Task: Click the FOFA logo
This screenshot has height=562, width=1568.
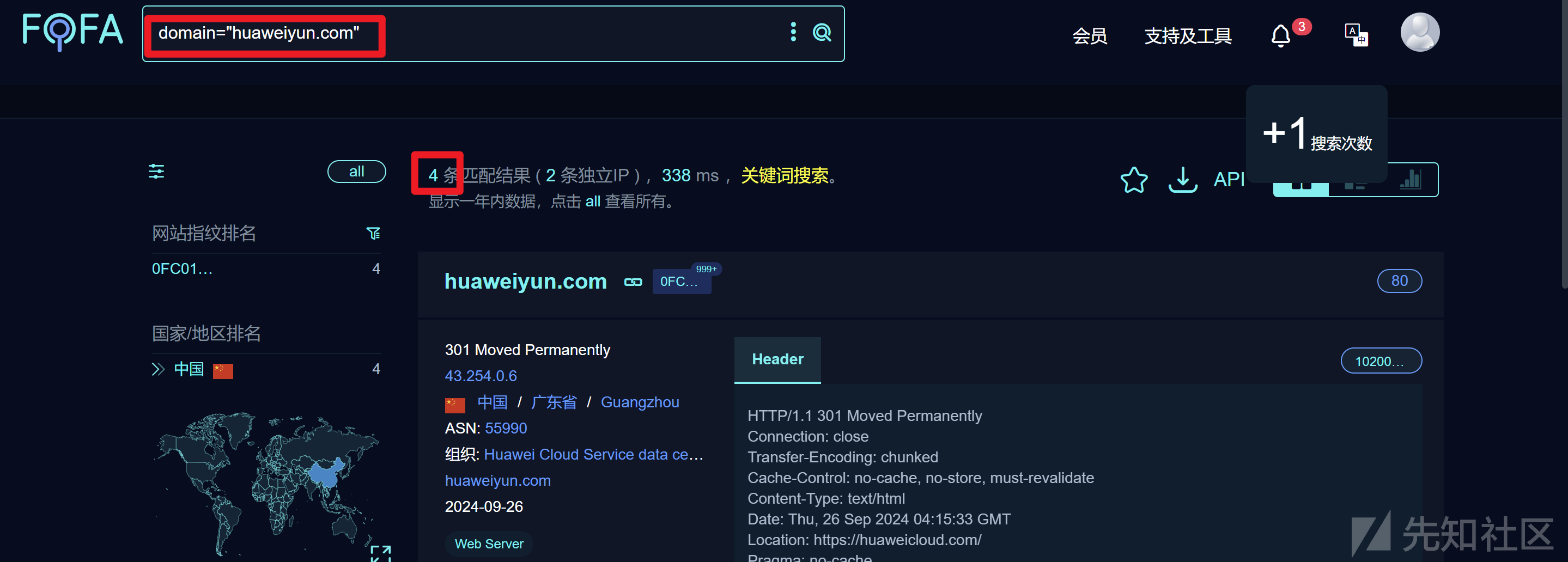Action: [x=72, y=32]
